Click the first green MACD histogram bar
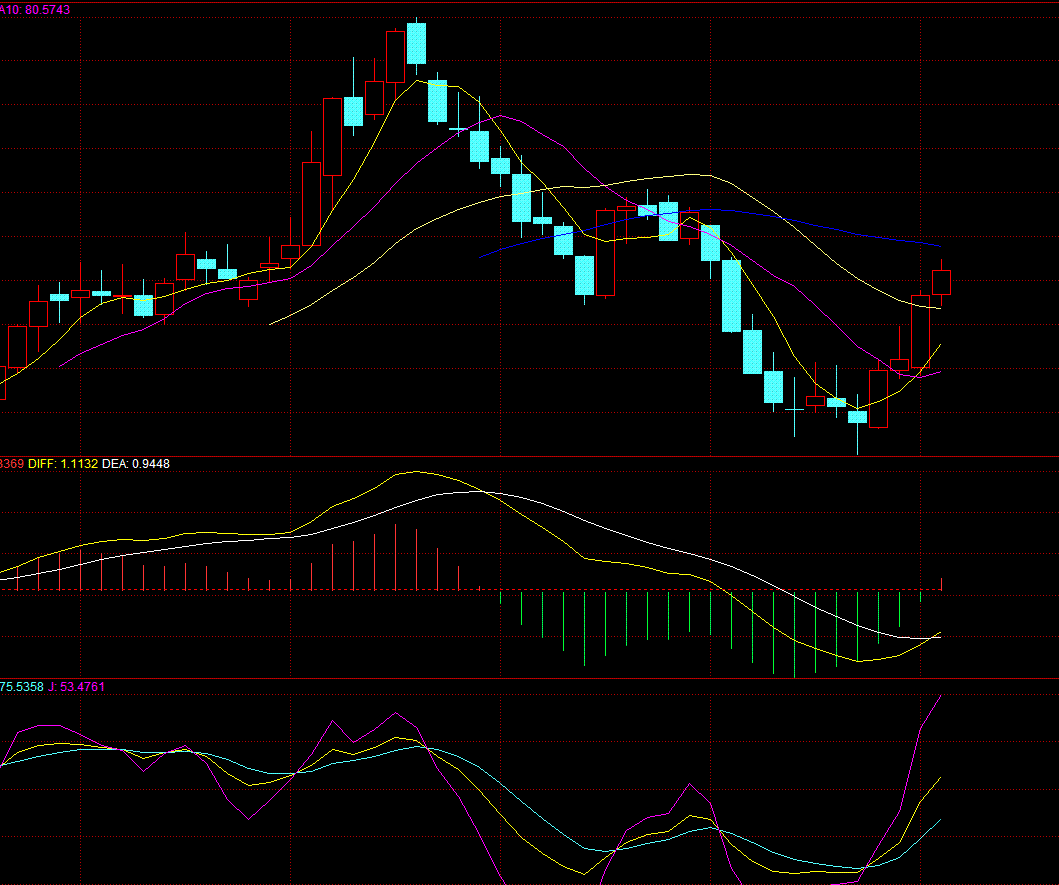Screen dimensions: 1059x885 point(500,597)
